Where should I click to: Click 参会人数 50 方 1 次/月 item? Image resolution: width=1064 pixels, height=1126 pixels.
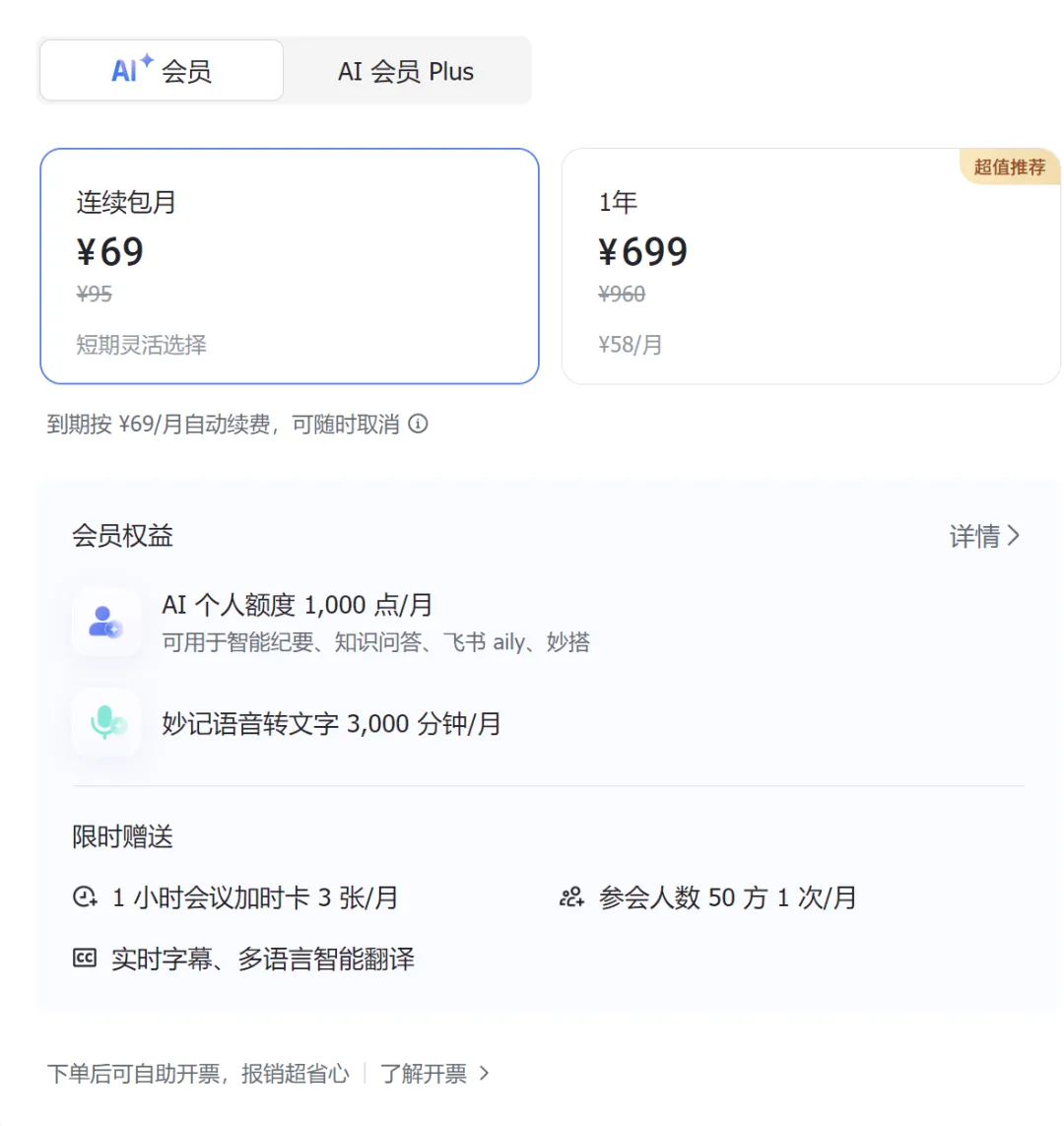[727, 897]
